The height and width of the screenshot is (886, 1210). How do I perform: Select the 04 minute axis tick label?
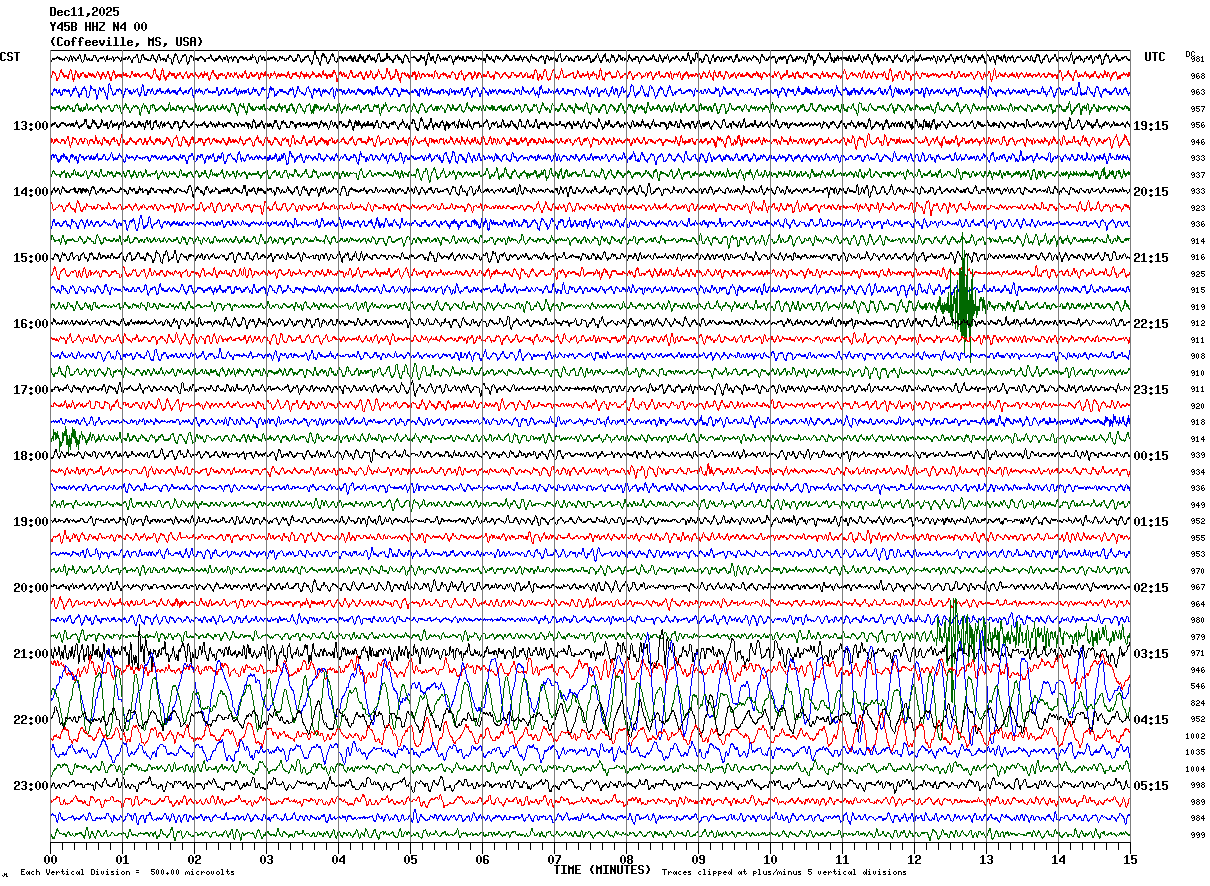pos(338,859)
